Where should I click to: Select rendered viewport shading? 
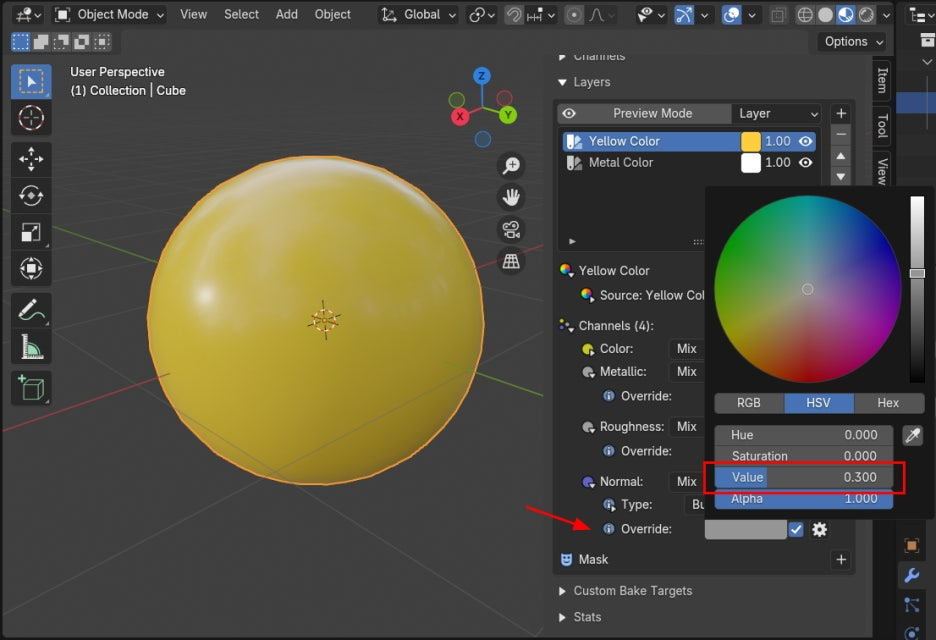coord(866,15)
